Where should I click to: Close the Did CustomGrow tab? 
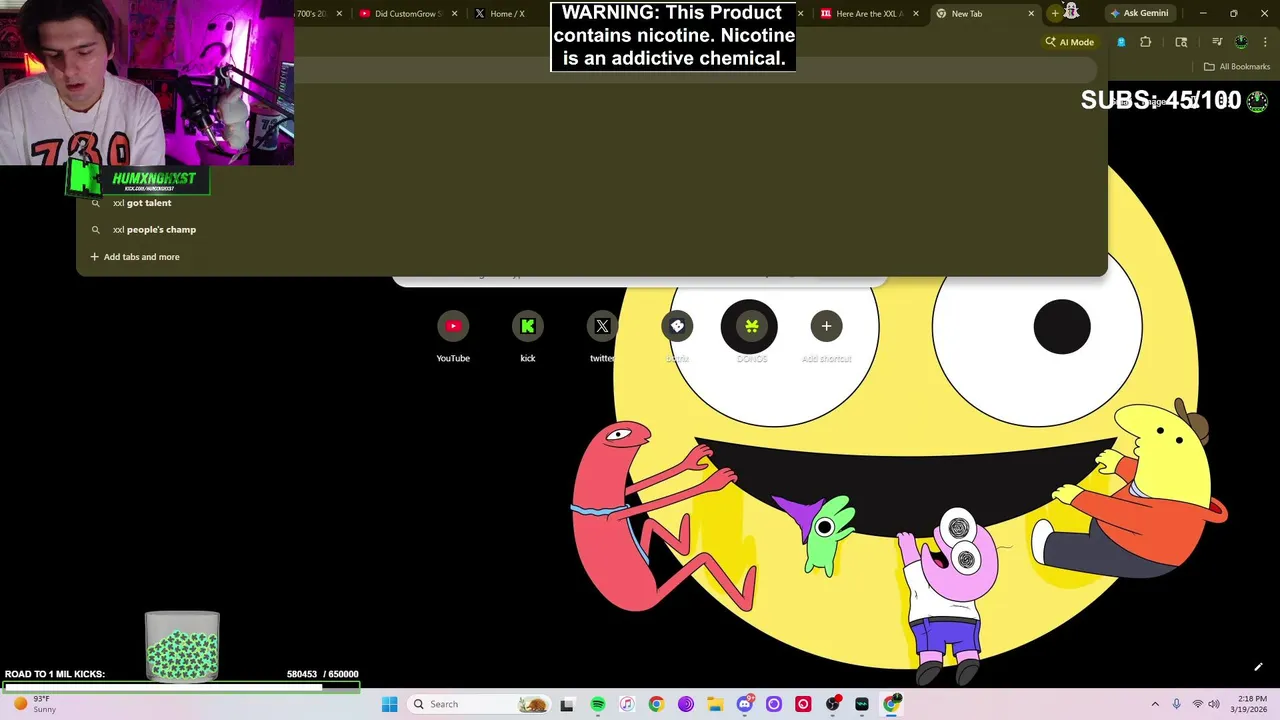point(455,13)
